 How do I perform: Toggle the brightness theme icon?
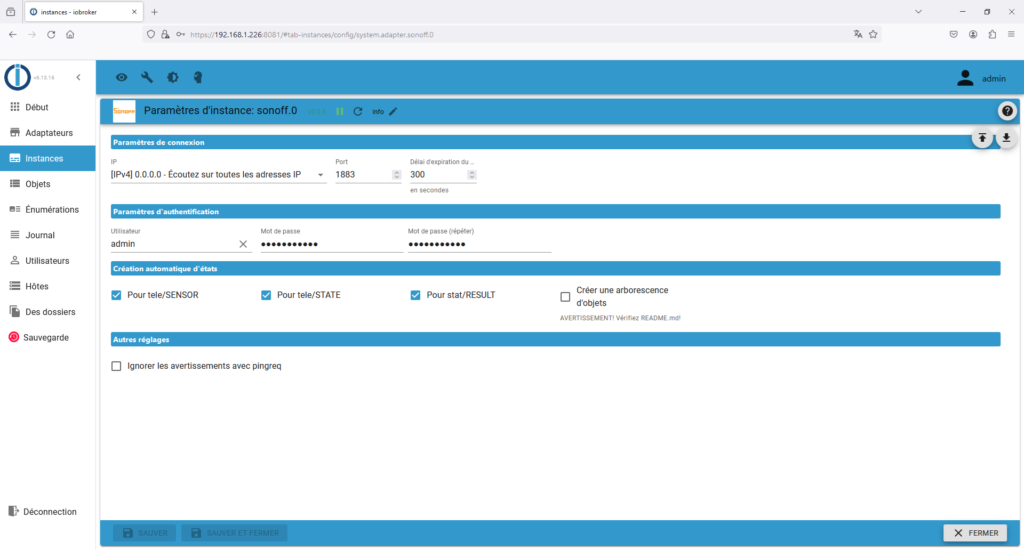pos(173,77)
